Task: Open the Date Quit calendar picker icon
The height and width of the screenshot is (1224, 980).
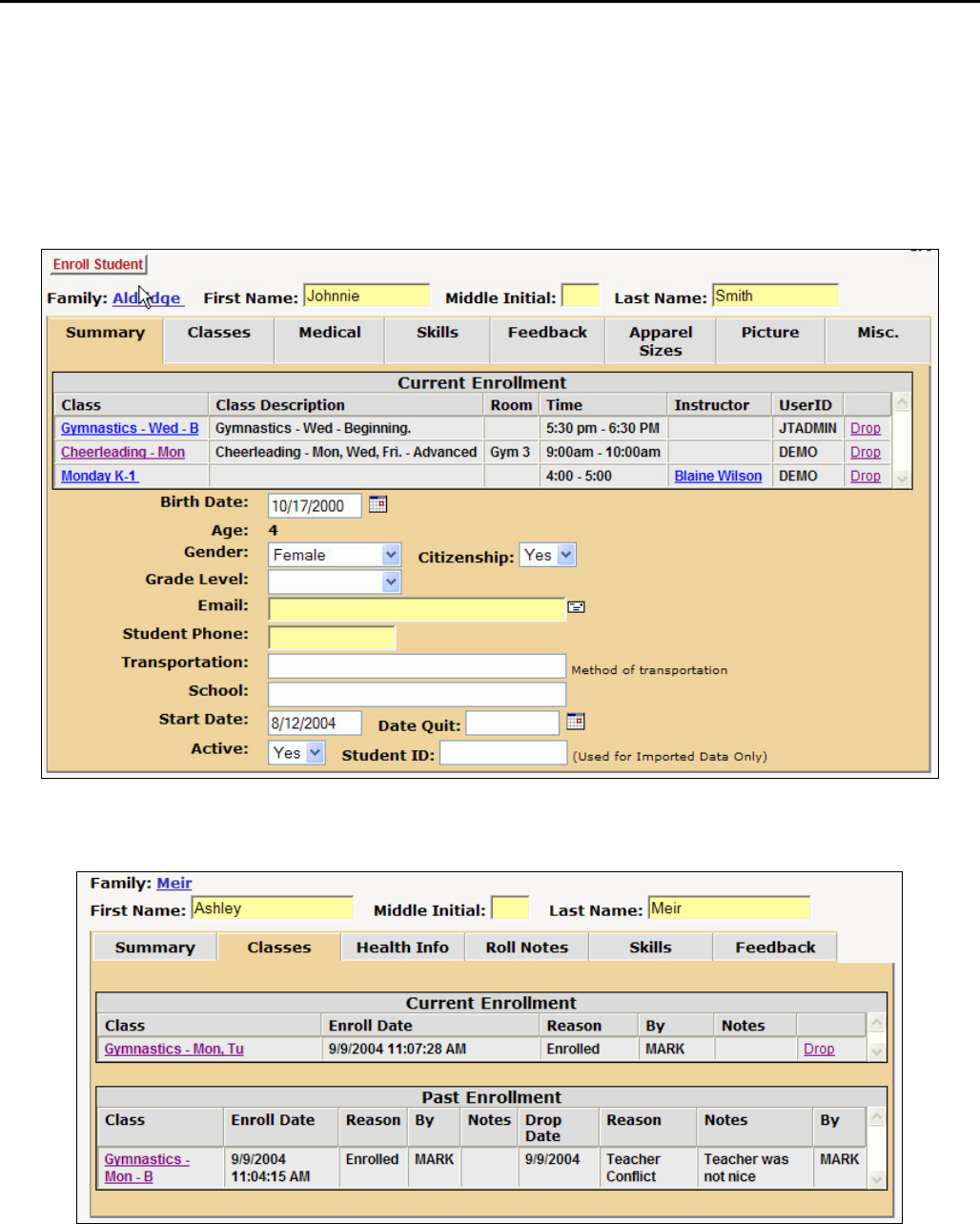Action: [576, 722]
